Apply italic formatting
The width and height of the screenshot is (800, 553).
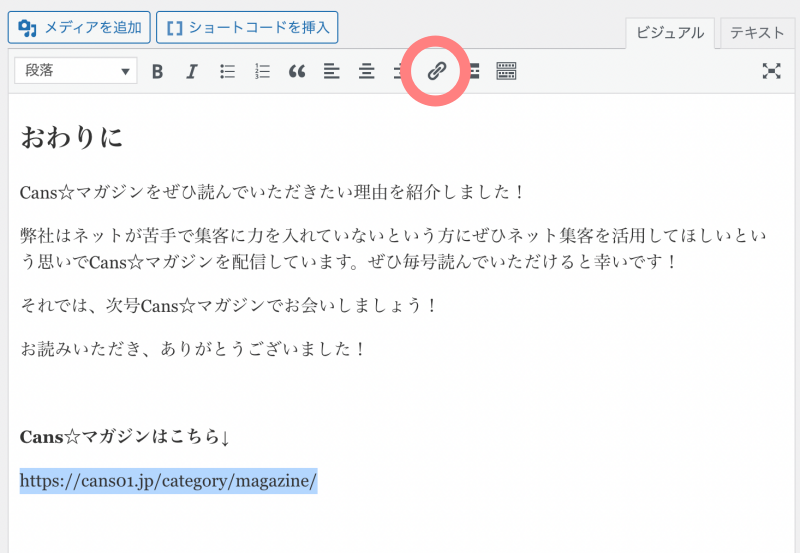(x=192, y=71)
